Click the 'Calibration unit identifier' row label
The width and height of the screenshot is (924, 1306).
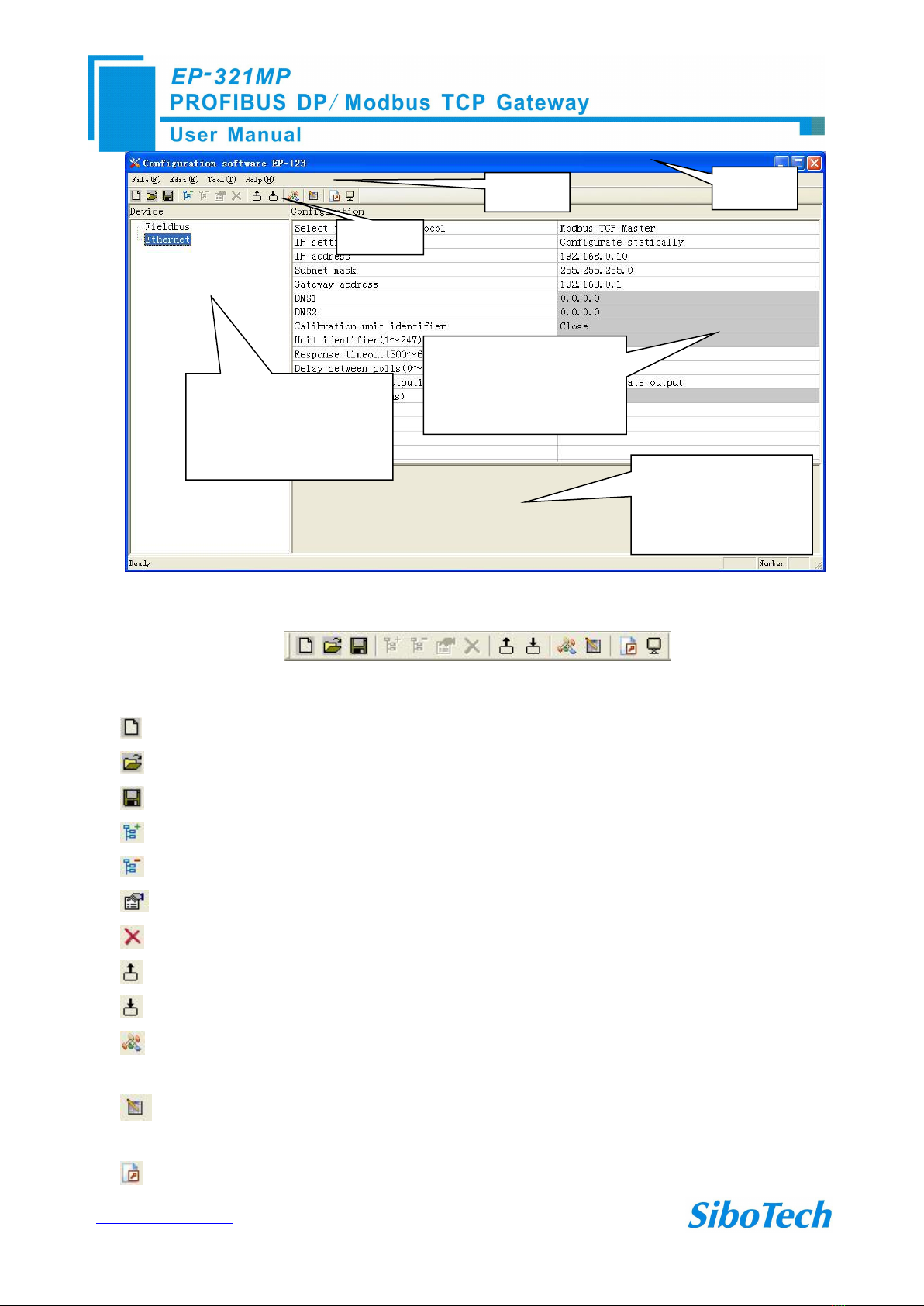370,326
